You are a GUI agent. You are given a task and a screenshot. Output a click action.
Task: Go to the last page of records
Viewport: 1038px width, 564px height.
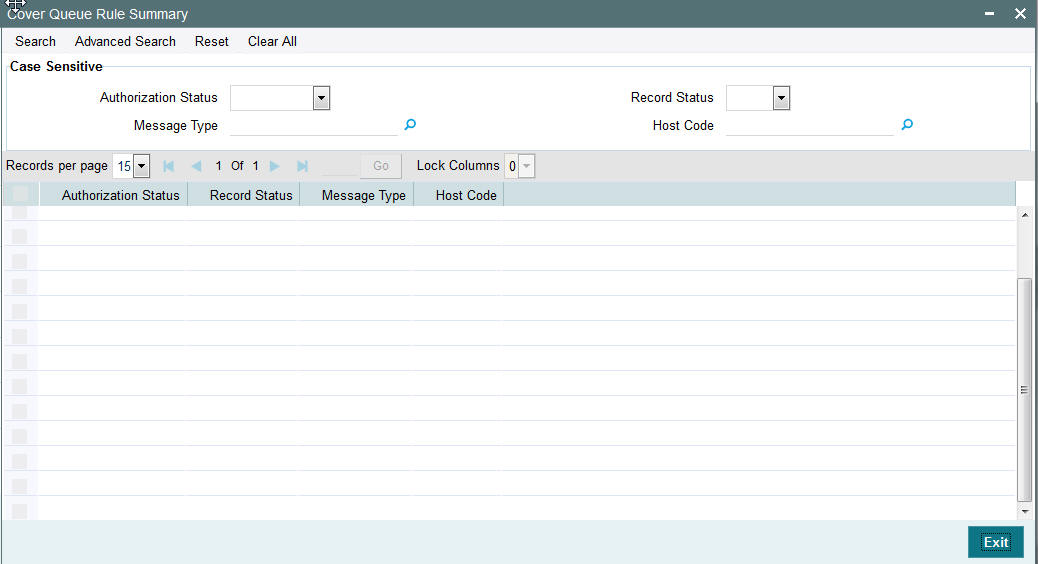(x=302, y=166)
